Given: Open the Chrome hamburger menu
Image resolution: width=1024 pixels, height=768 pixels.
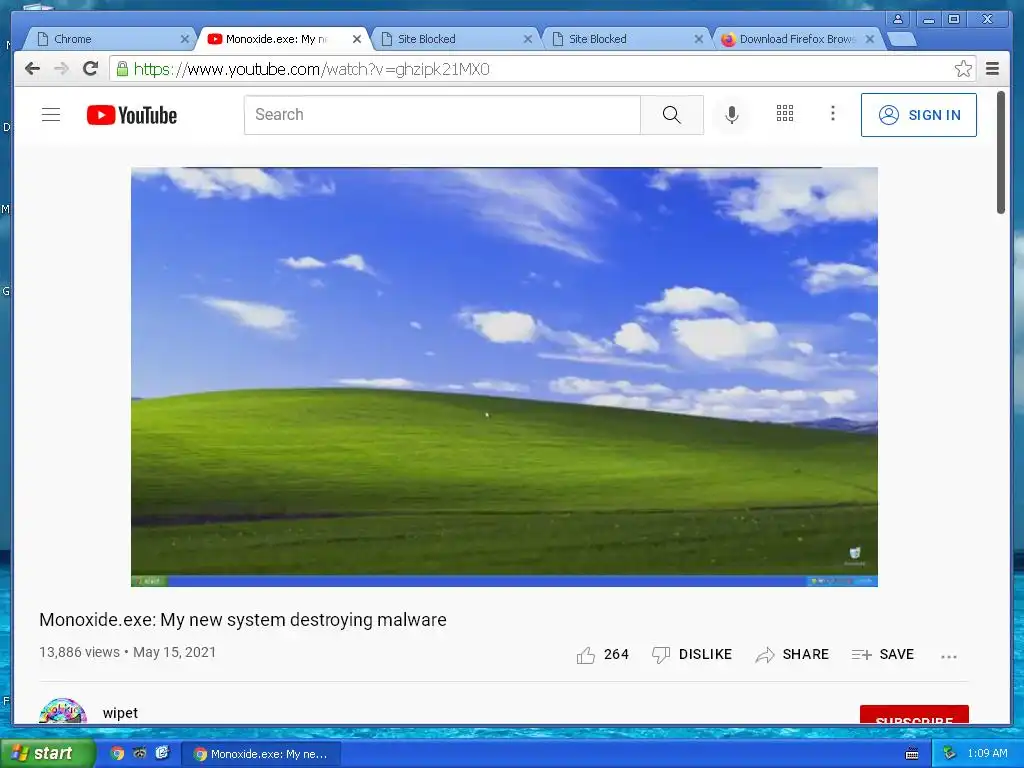Looking at the screenshot, I should 992,69.
